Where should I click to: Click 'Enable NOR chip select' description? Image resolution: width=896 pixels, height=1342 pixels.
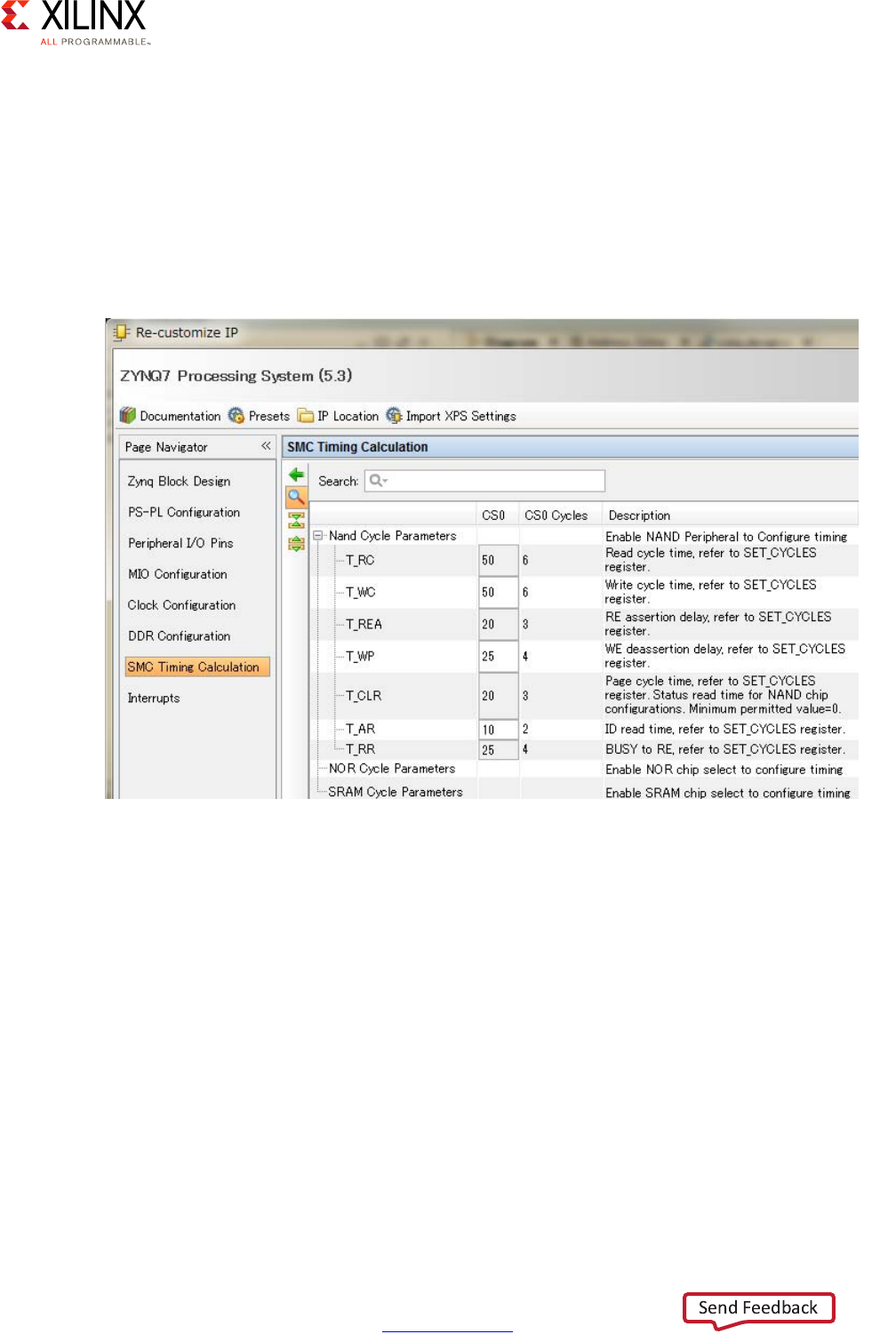(x=724, y=770)
